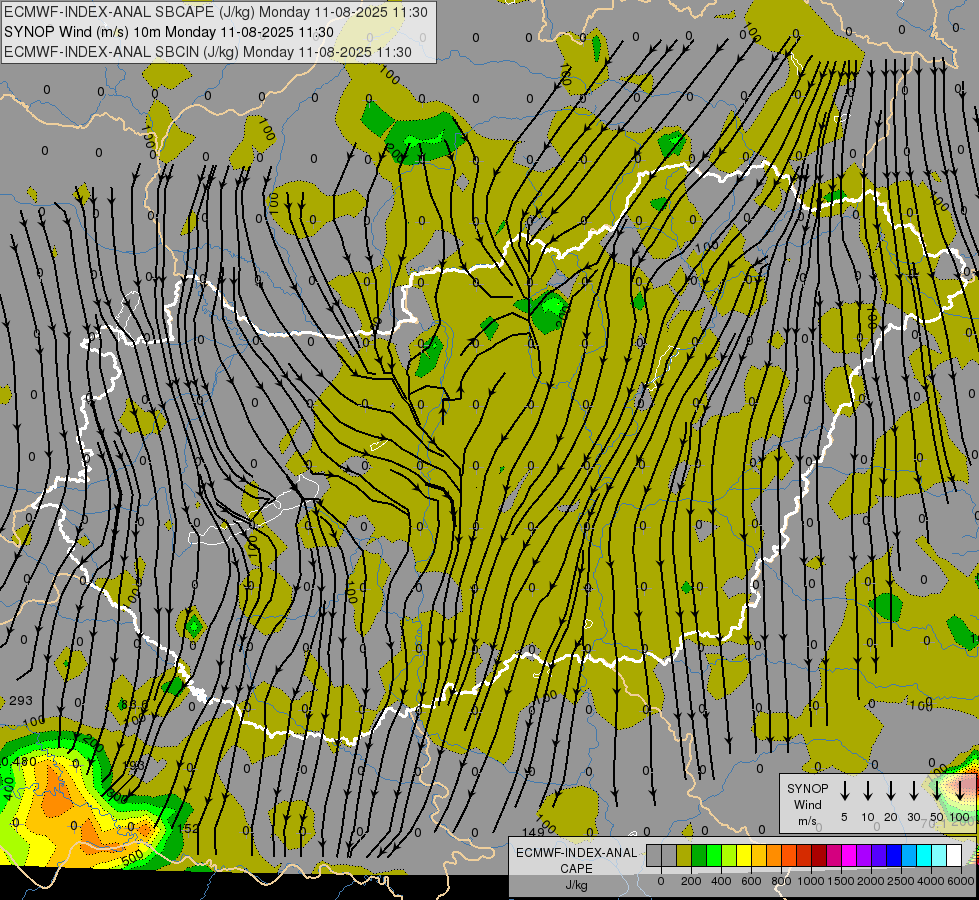The image size is (979, 900).
Task: Click the SYNOP Wind m/s legend label
Action: click(x=807, y=804)
